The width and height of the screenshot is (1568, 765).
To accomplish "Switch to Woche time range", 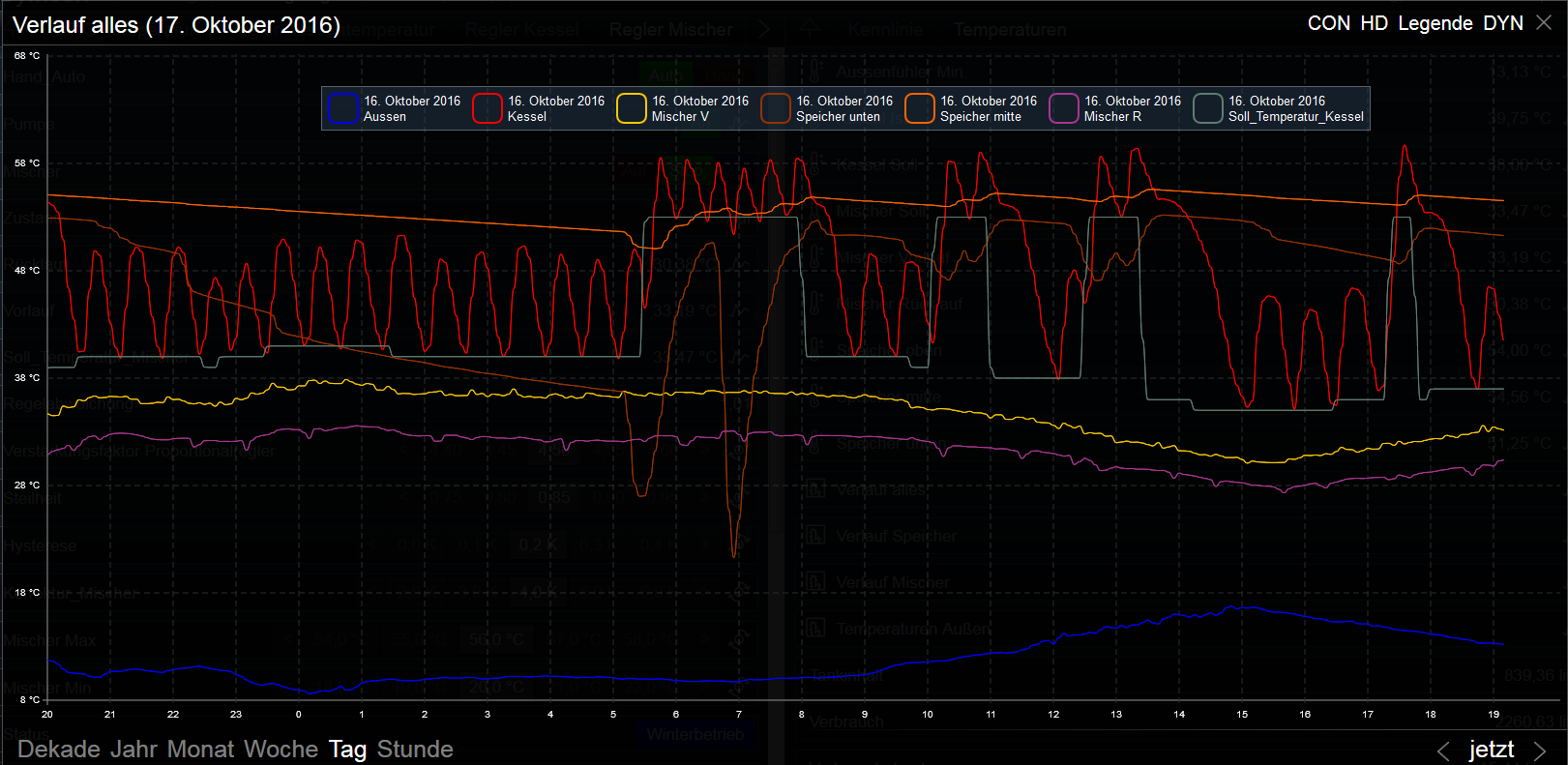I will (x=281, y=750).
